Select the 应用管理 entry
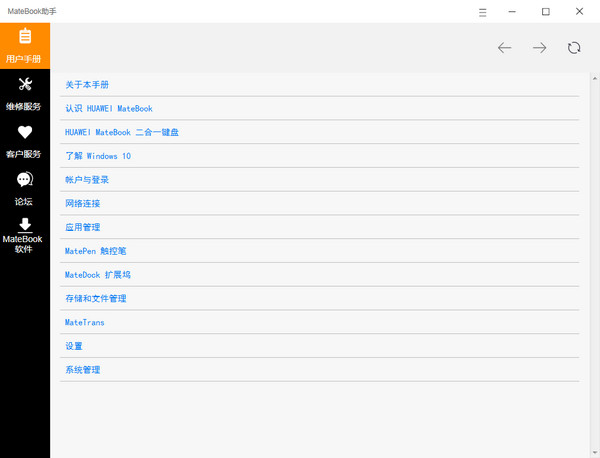This screenshot has width=600, height=458. [83, 228]
